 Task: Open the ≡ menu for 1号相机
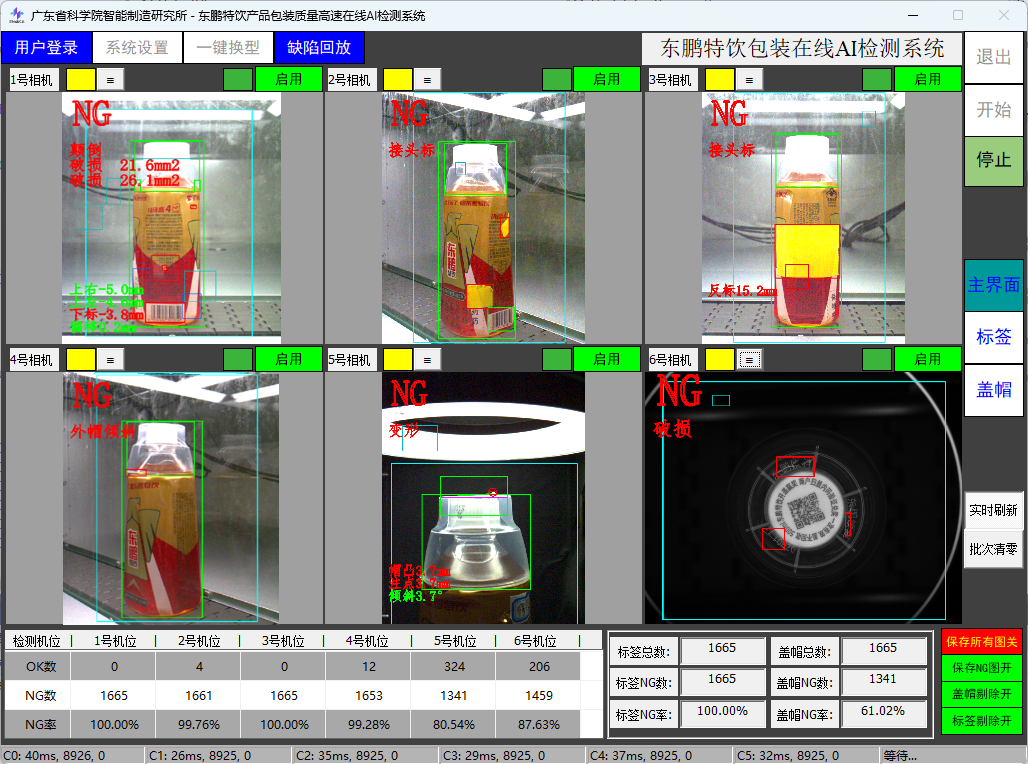(x=110, y=80)
